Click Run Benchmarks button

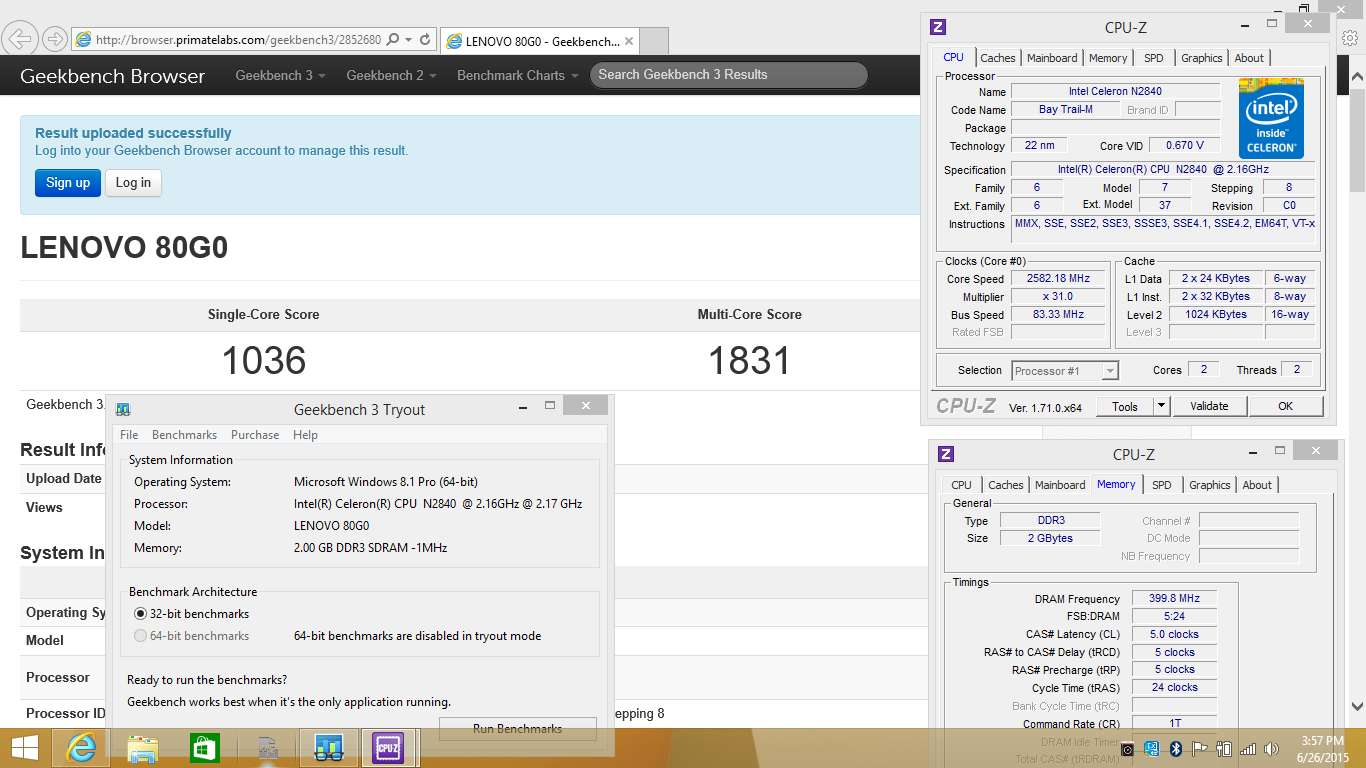click(518, 729)
